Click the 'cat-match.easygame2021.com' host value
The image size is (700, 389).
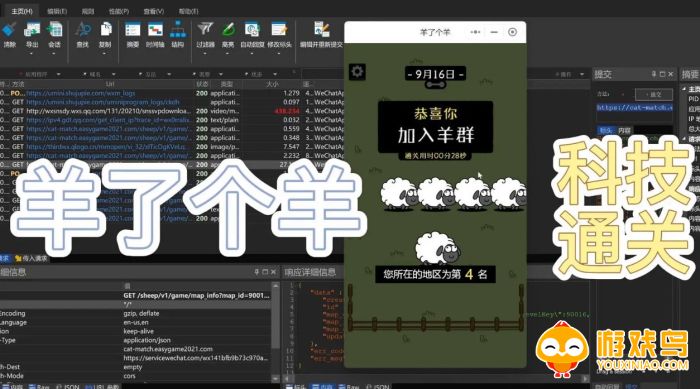click(168, 349)
